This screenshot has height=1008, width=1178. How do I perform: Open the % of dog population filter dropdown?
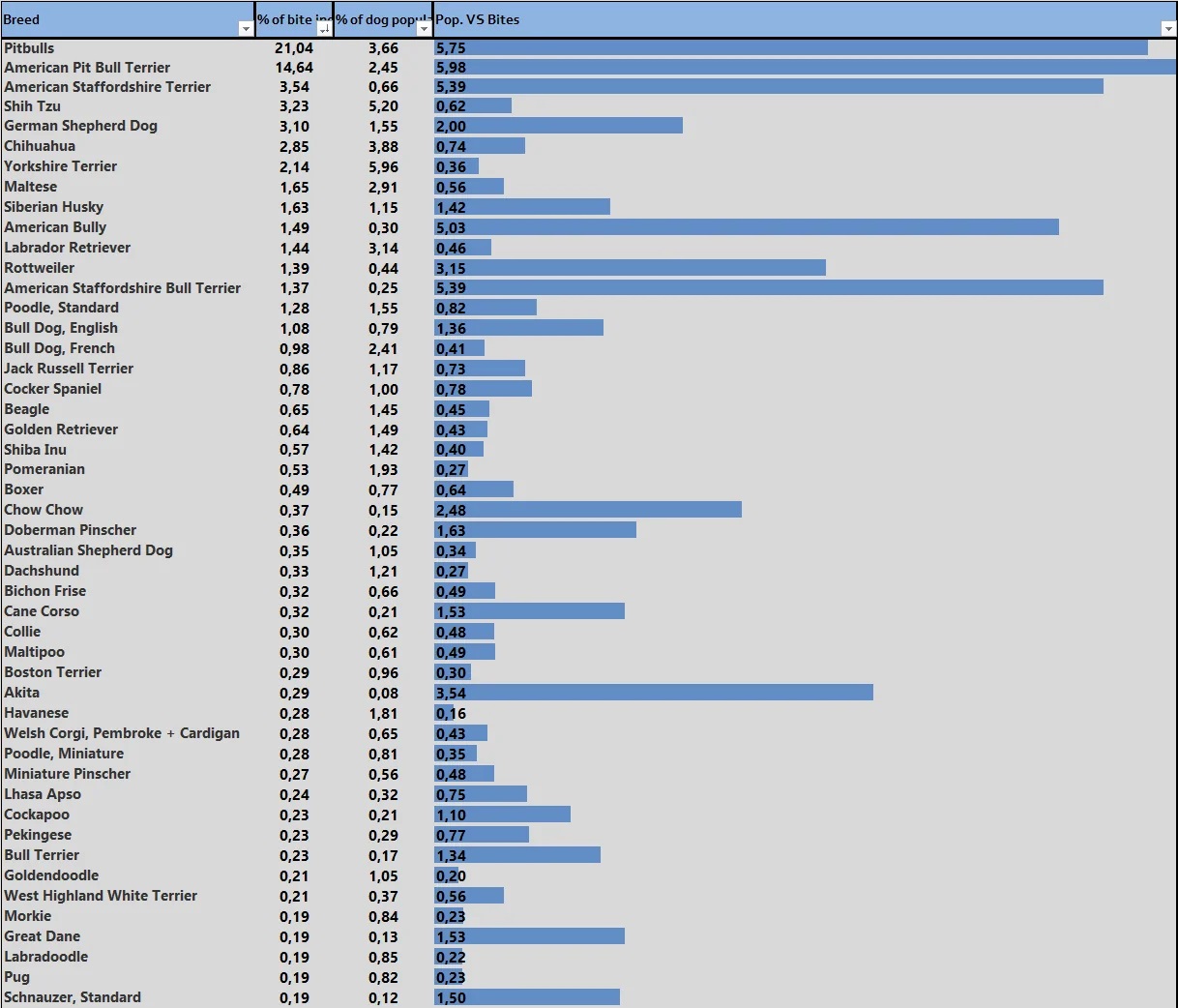424,29
